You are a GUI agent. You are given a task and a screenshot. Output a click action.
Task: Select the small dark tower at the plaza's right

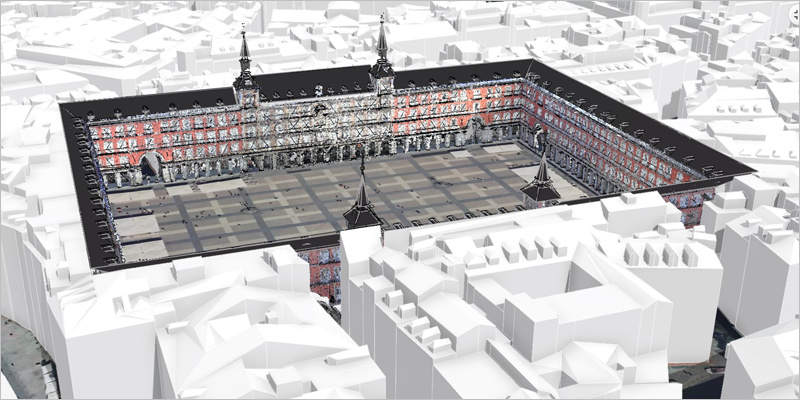pos(540,182)
